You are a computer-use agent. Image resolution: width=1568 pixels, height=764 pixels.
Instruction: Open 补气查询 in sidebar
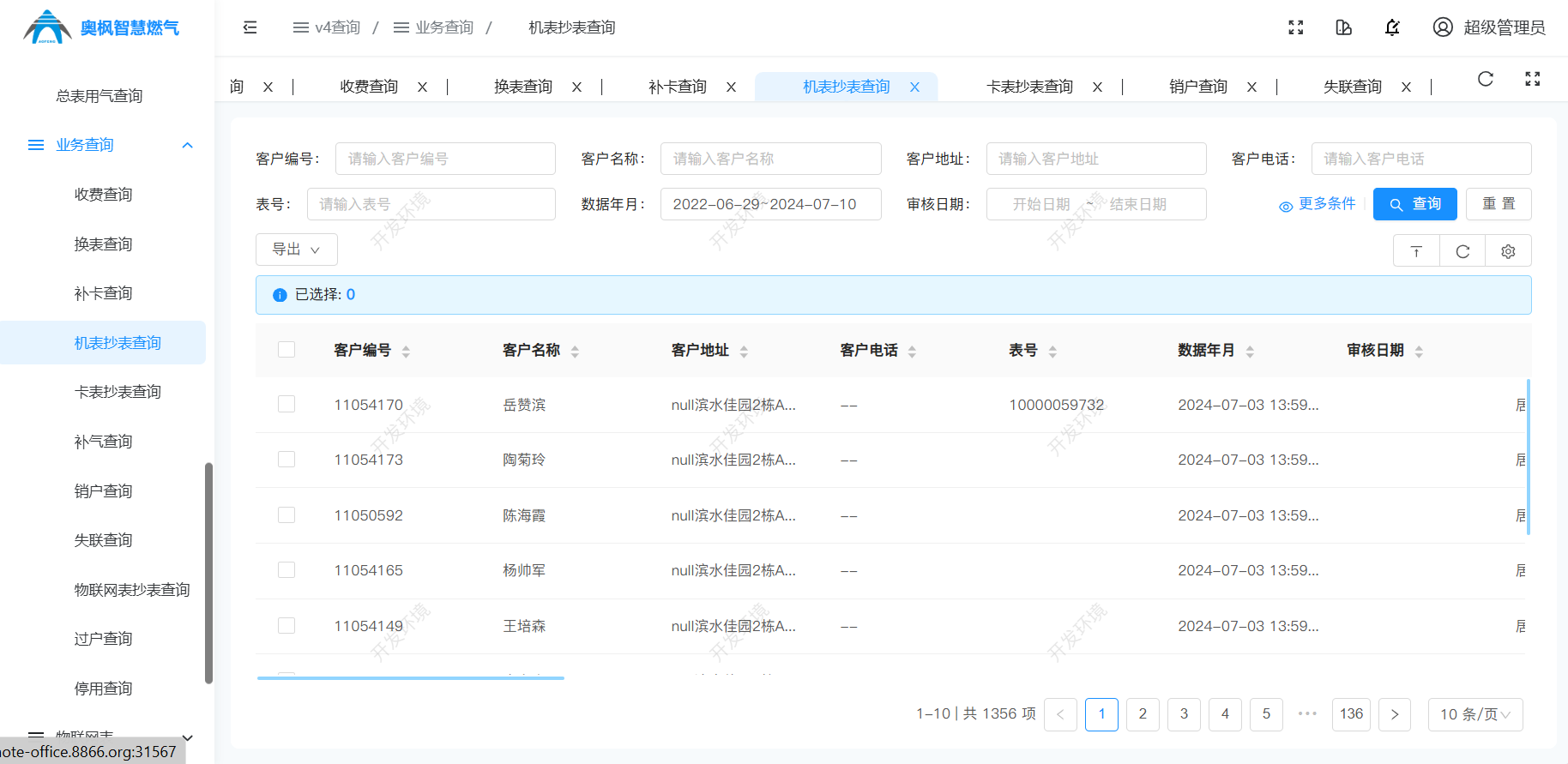pyautogui.click(x=104, y=442)
